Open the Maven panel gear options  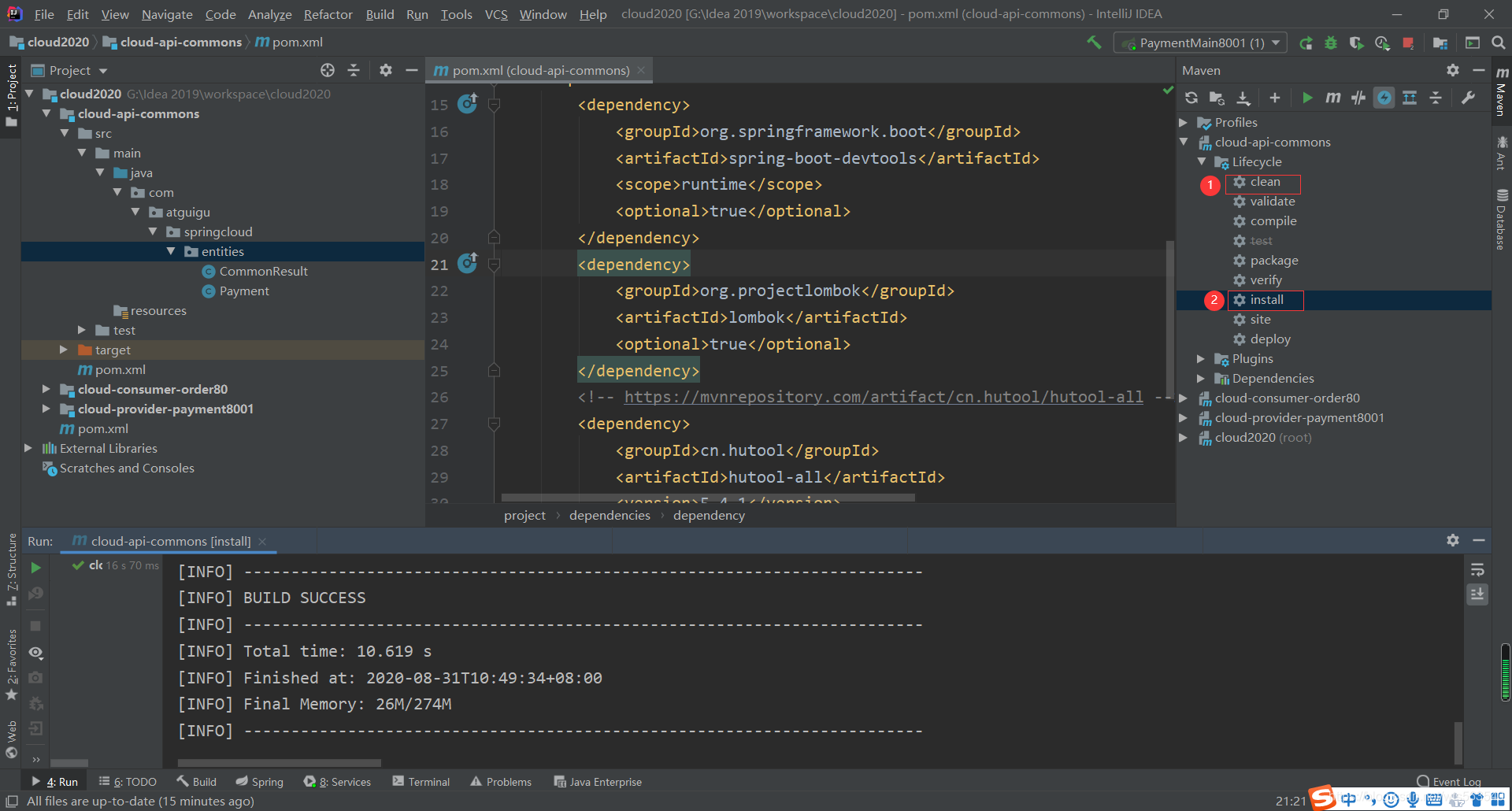point(1453,70)
